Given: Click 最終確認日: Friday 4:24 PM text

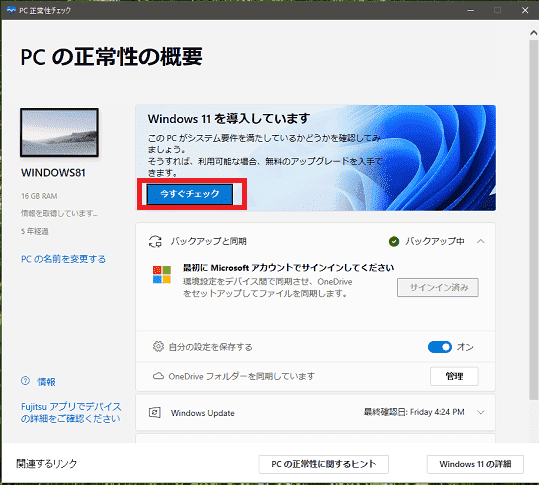Looking at the screenshot, I should [x=414, y=412].
